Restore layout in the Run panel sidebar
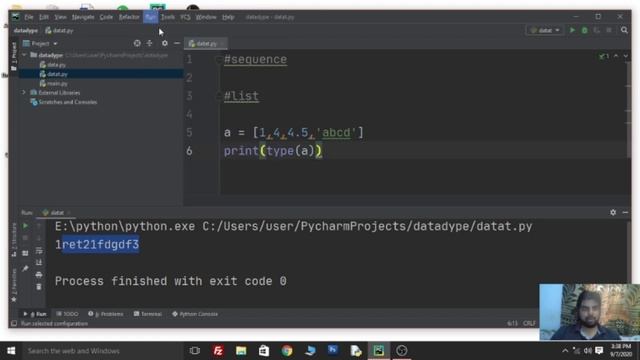Viewport: 640px width, 360px height. tap(25, 253)
